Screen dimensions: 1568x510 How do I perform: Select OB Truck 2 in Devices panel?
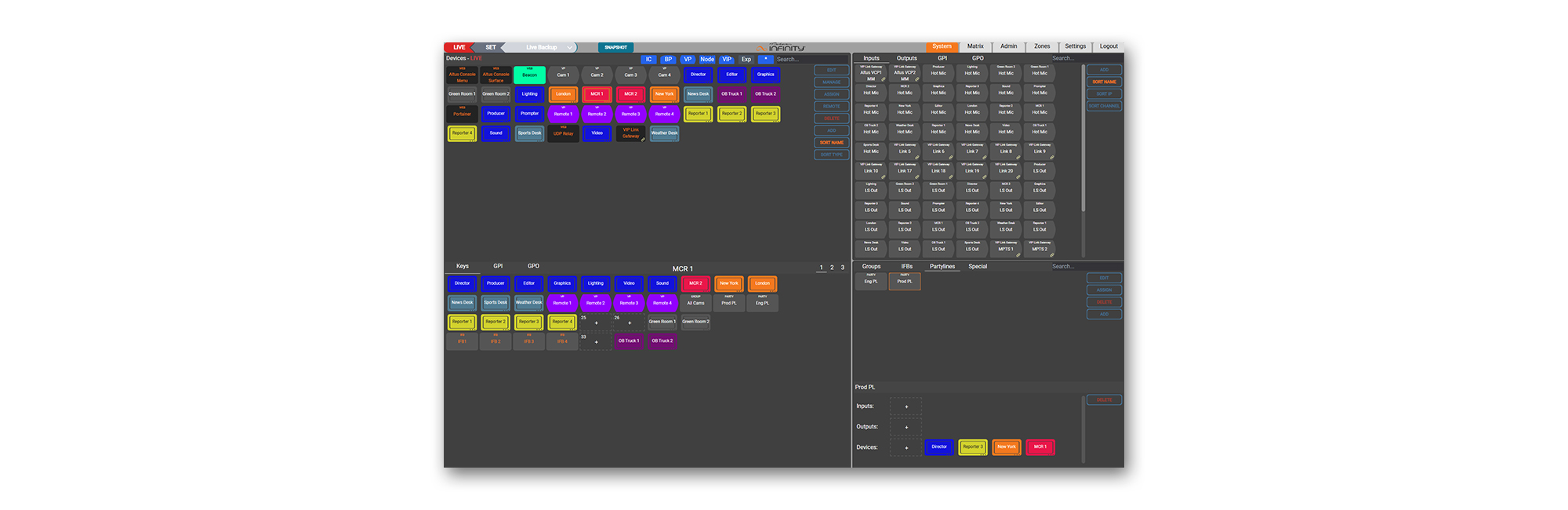(x=765, y=94)
